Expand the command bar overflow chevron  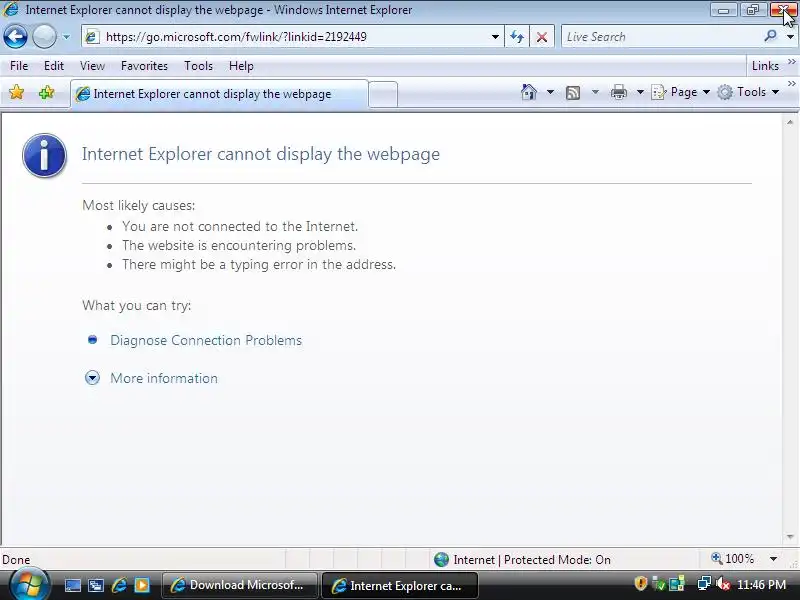click(x=791, y=83)
